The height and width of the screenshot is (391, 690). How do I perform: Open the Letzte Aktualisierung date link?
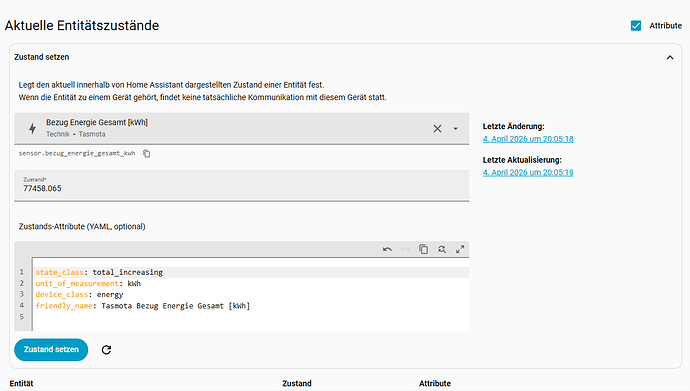point(528,173)
